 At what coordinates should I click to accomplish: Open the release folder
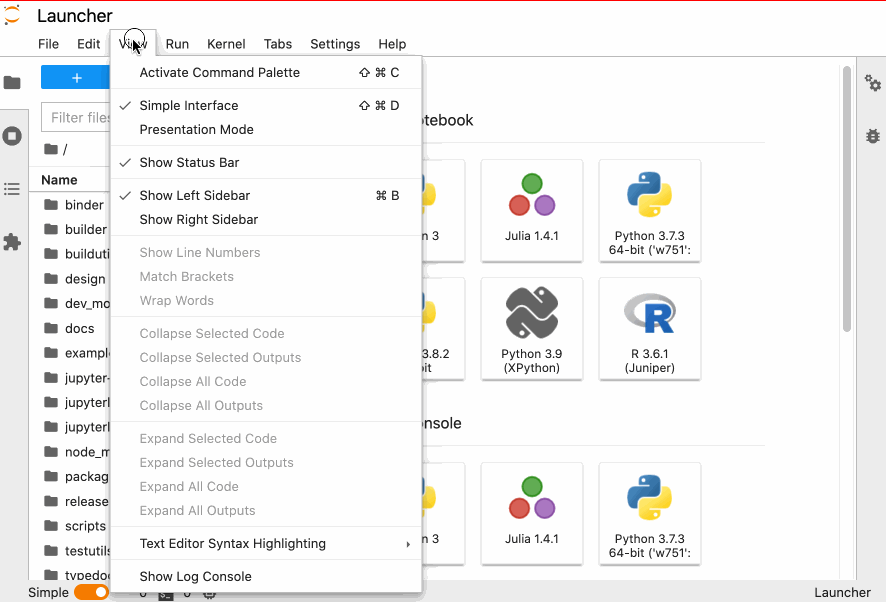point(71,501)
